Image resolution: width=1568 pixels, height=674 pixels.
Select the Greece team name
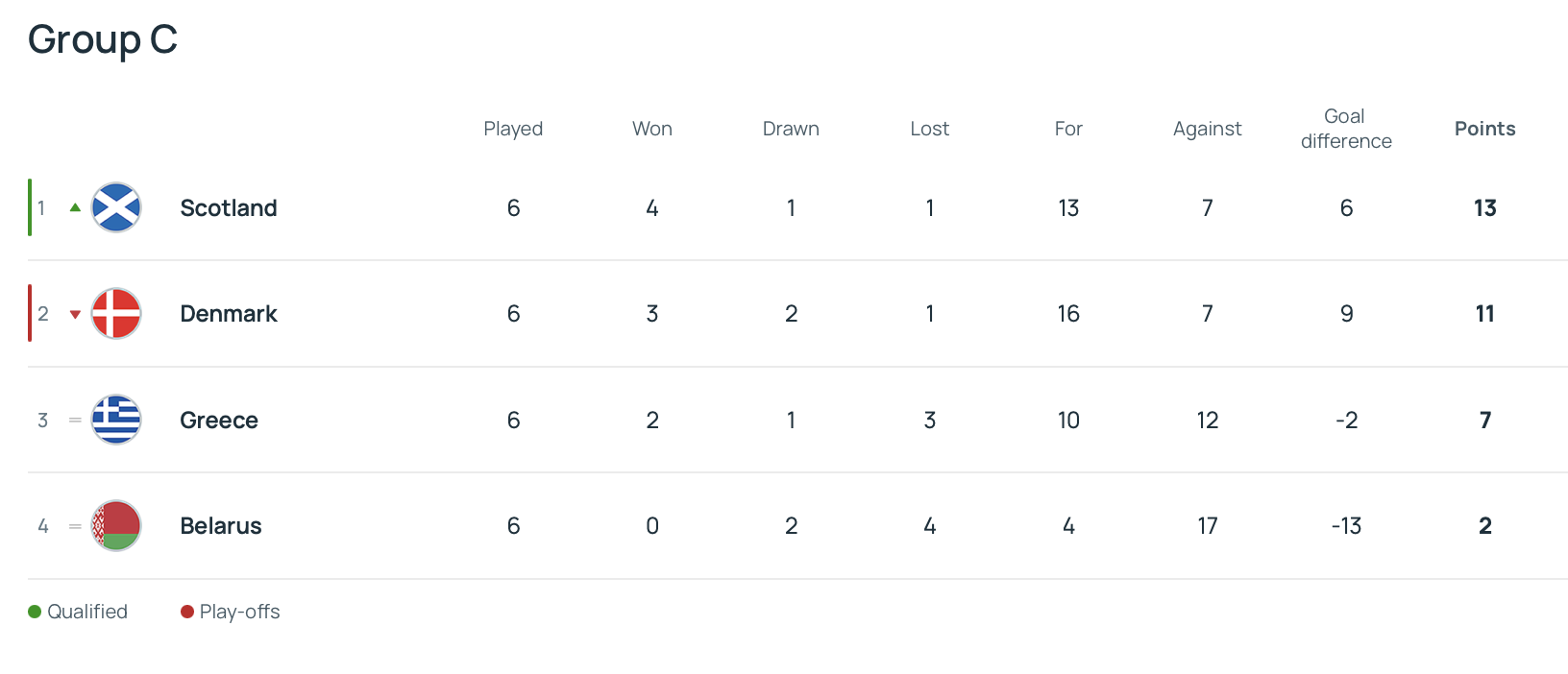pos(219,420)
